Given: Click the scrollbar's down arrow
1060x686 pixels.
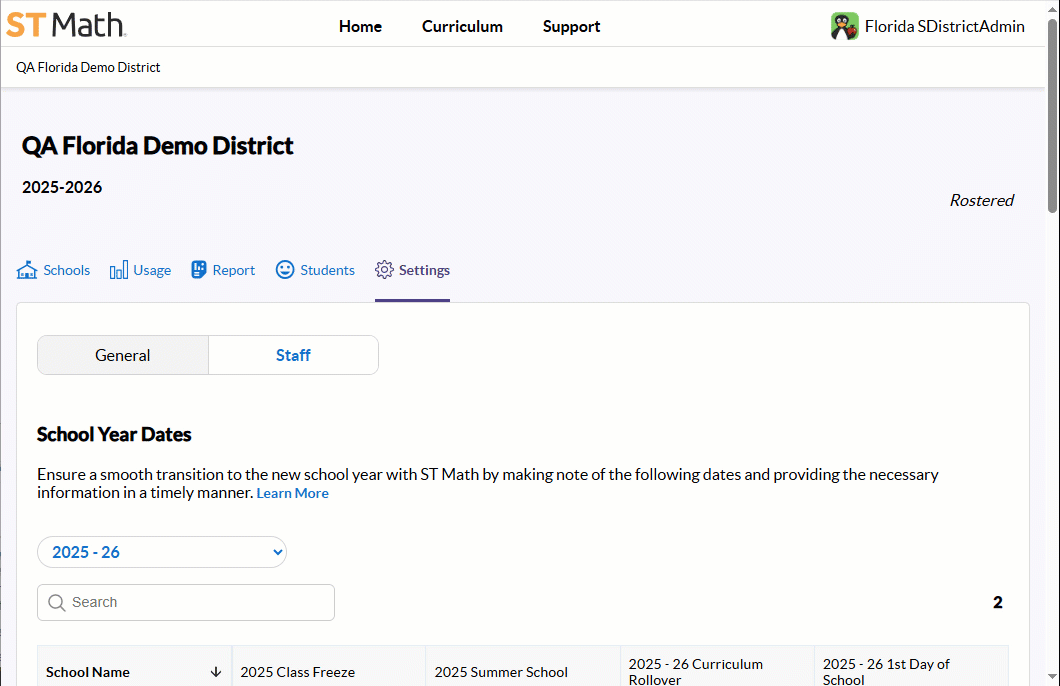Looking at the screenshot, I should click(x=1052, y=678).
